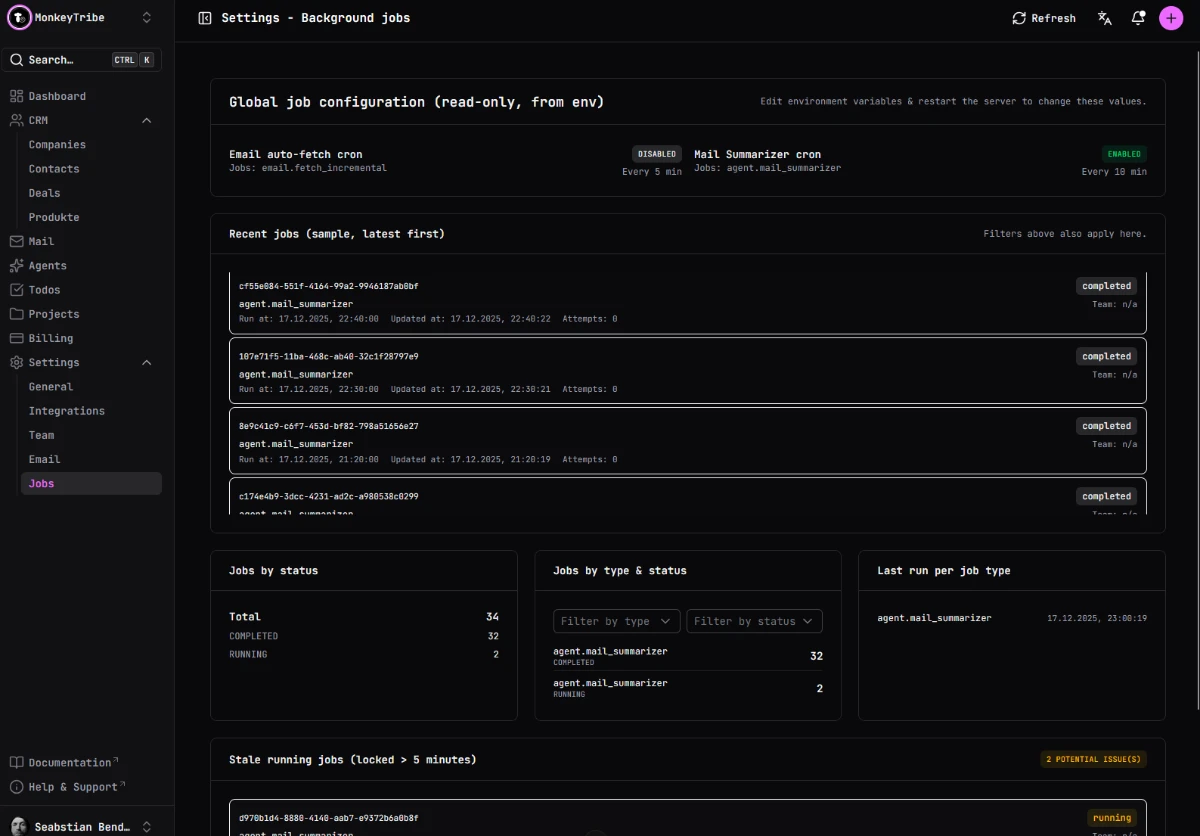Image resolution: width=1200 pixels, height=836 pixels.
Task: Open General settings page
Action: pyautogui.click(x=51, y=387)
